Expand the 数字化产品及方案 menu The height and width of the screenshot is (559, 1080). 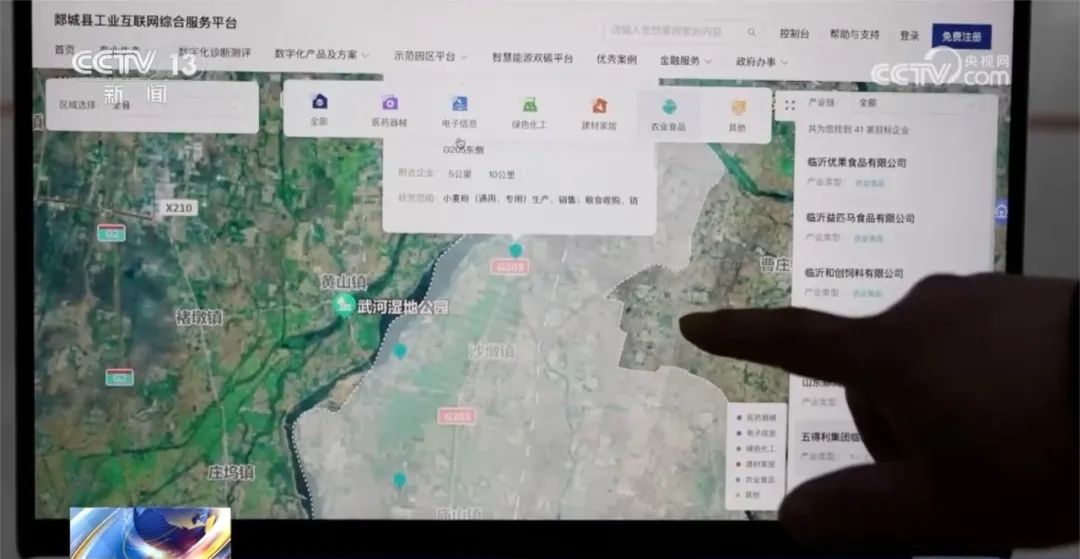coord(322,54)
